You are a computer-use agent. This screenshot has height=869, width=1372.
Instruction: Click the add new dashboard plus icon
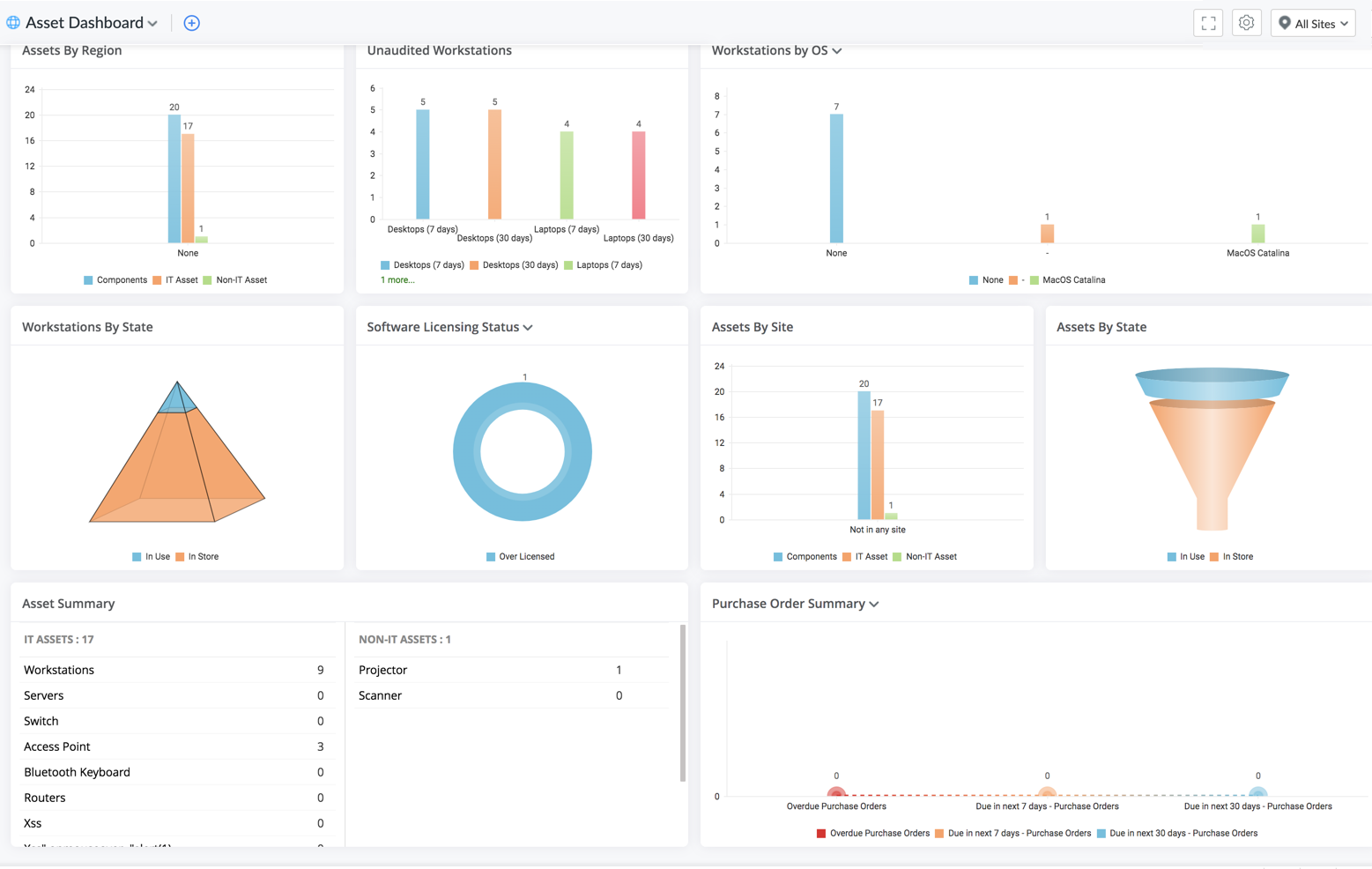(x=191, y=23)
